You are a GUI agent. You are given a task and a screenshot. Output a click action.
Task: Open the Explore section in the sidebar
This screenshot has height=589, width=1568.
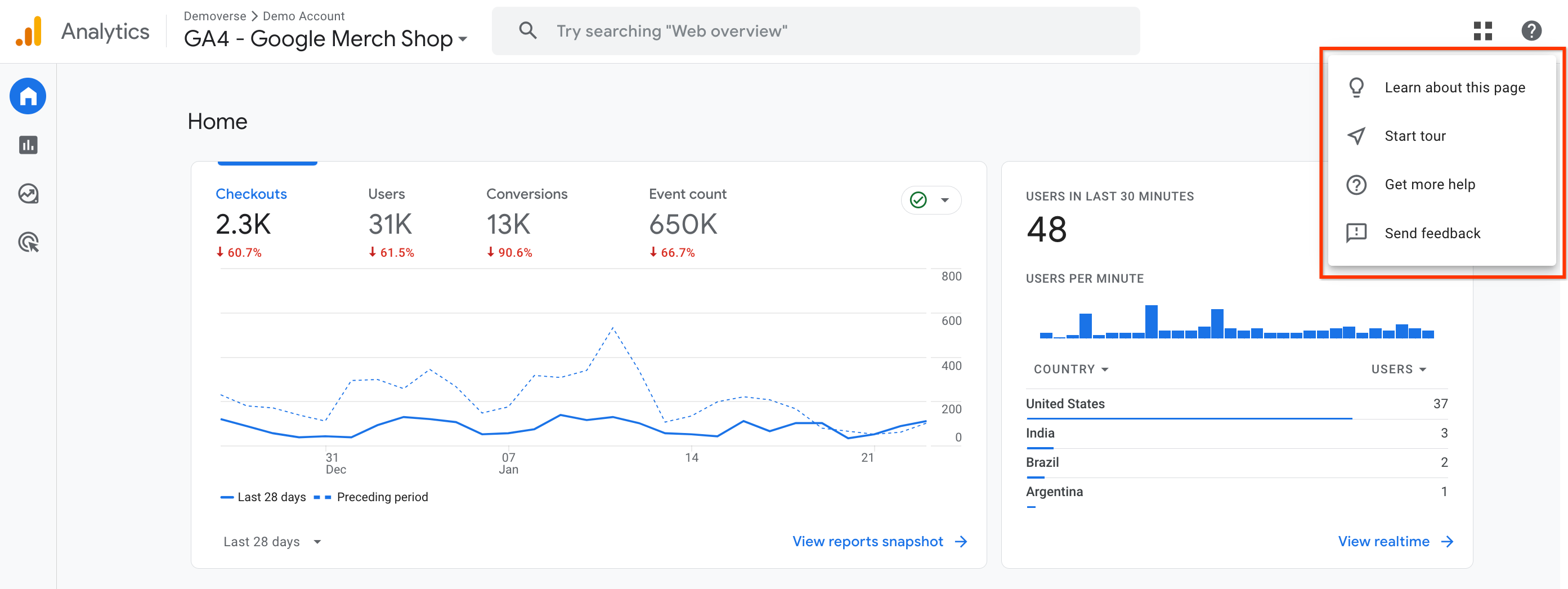tap(28, 193)
